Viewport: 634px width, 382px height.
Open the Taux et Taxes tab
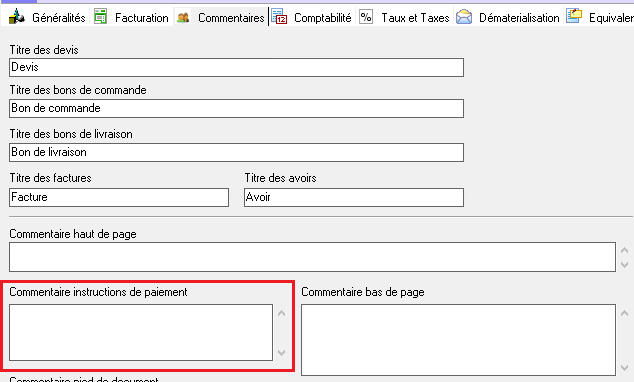point(415,18)
